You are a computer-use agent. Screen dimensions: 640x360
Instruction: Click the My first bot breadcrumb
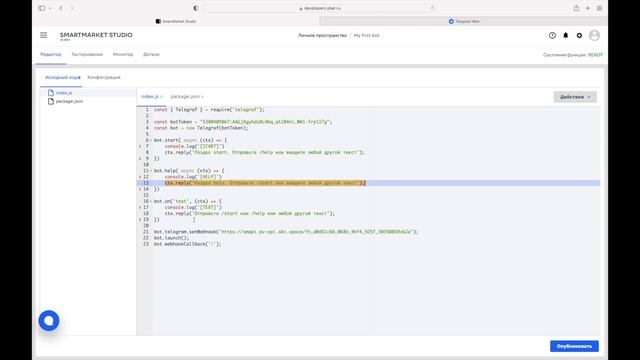[x=367, y=36]
